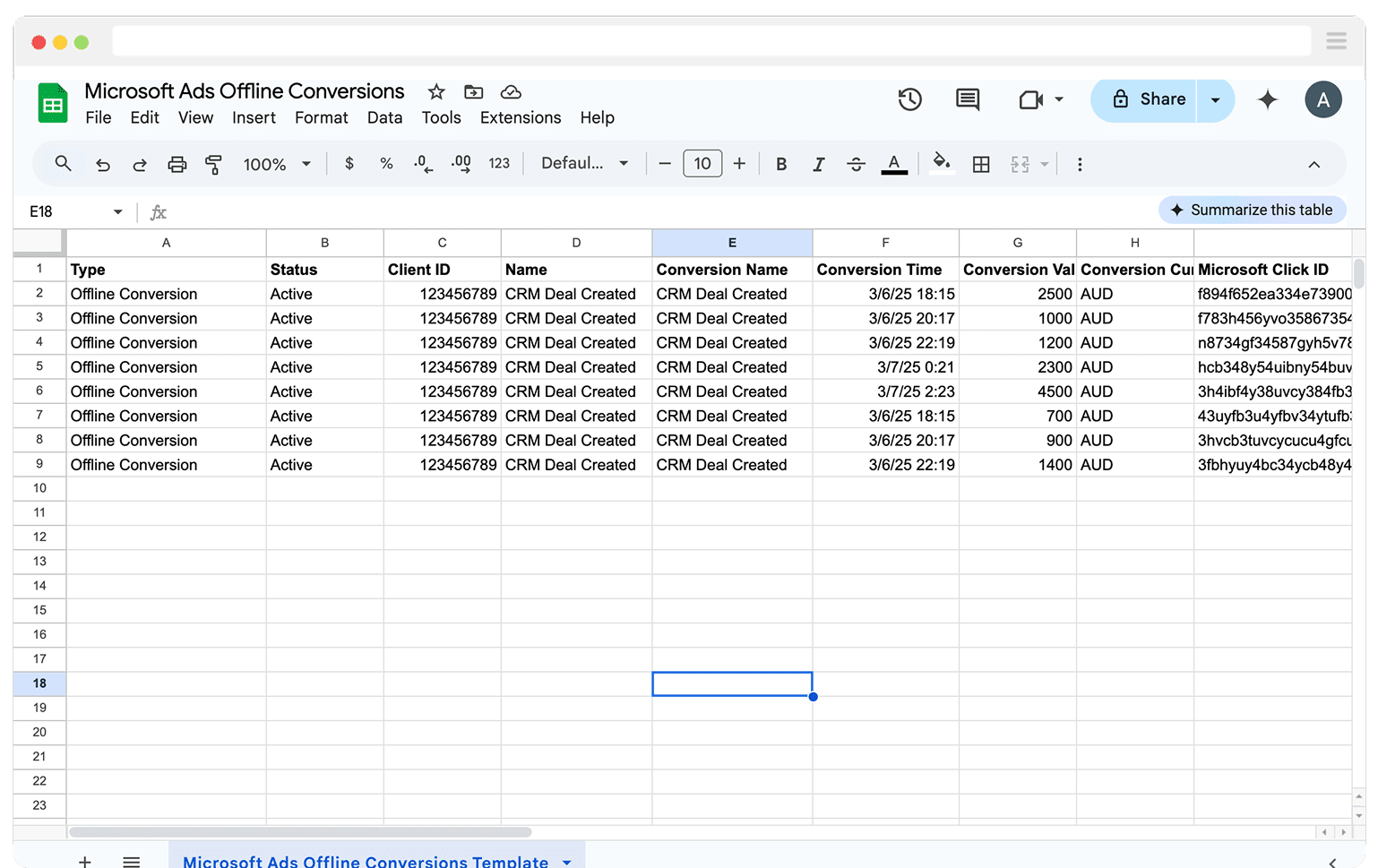Open sheet tab options arrow
This screenshot has height=868, width=1378.
[566, 862]
